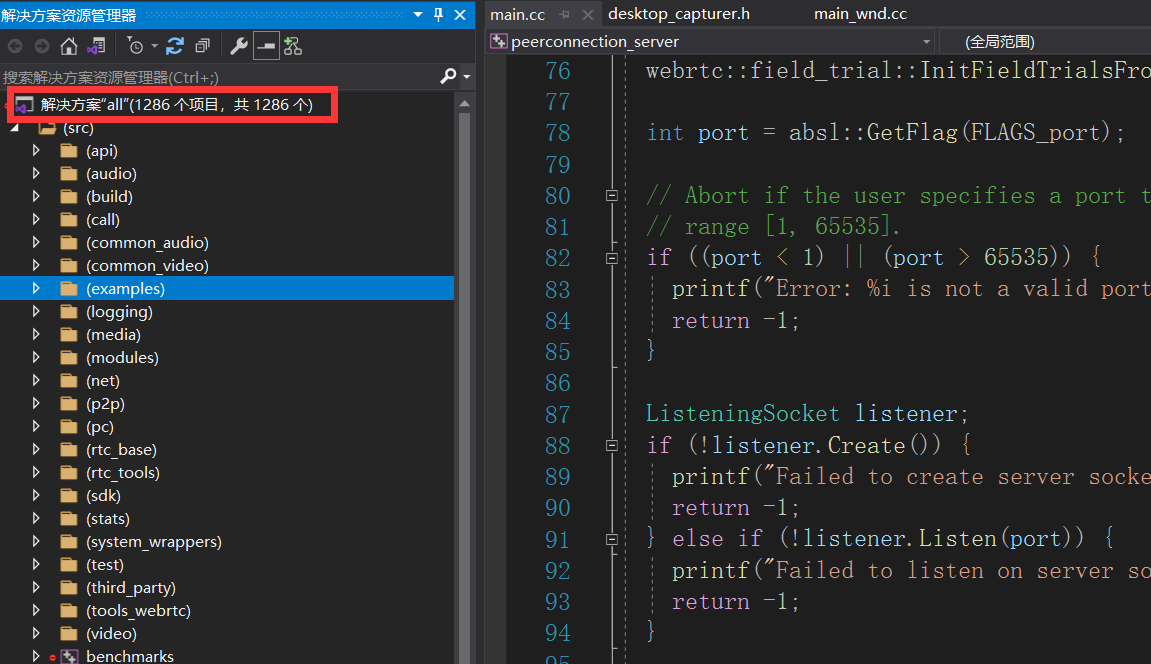The image size is (1151, 664).
Task: Select the (net) folder label
Action: (103, 381)
